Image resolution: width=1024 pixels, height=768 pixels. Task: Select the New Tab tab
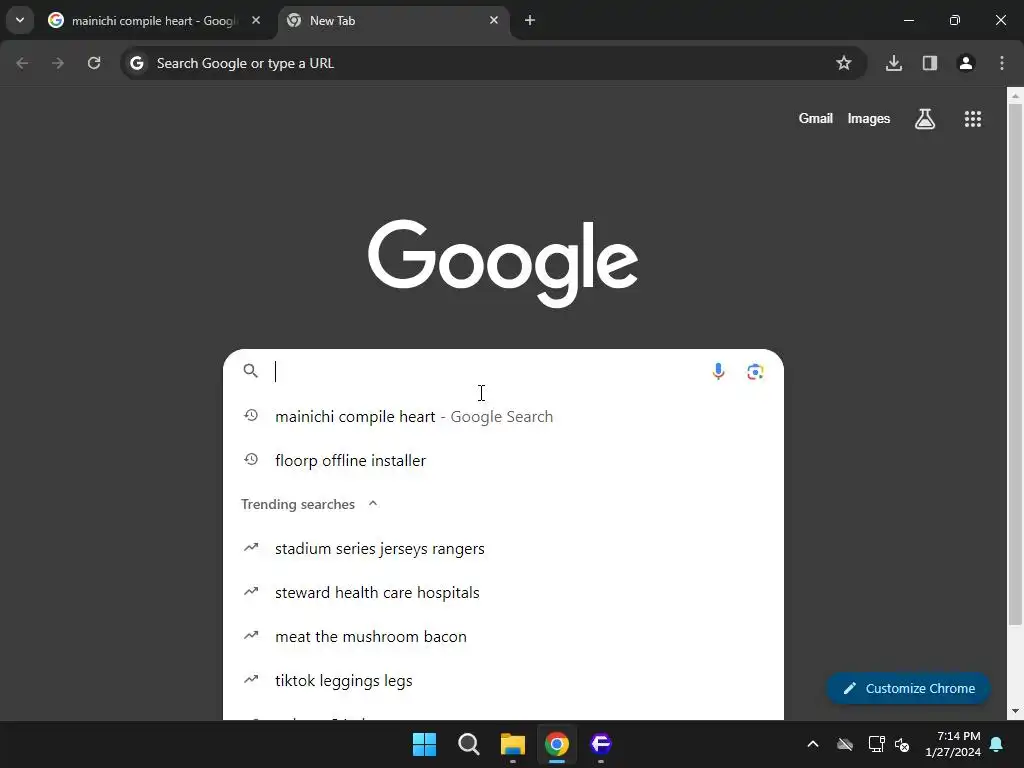394,21
